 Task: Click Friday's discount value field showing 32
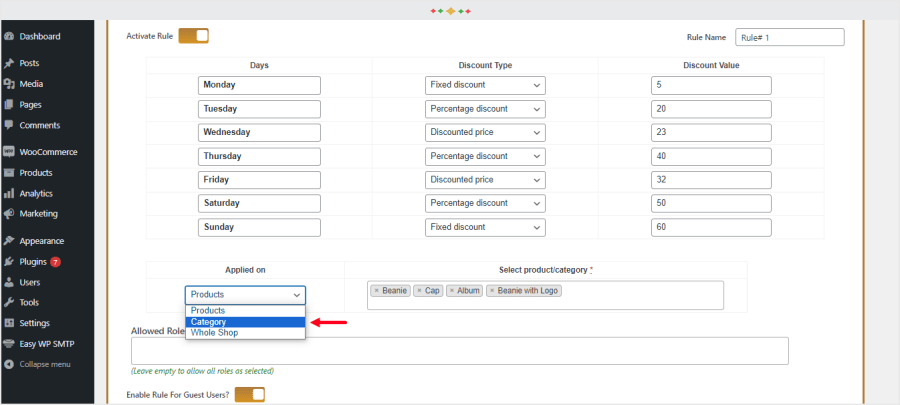pos(711,180)
